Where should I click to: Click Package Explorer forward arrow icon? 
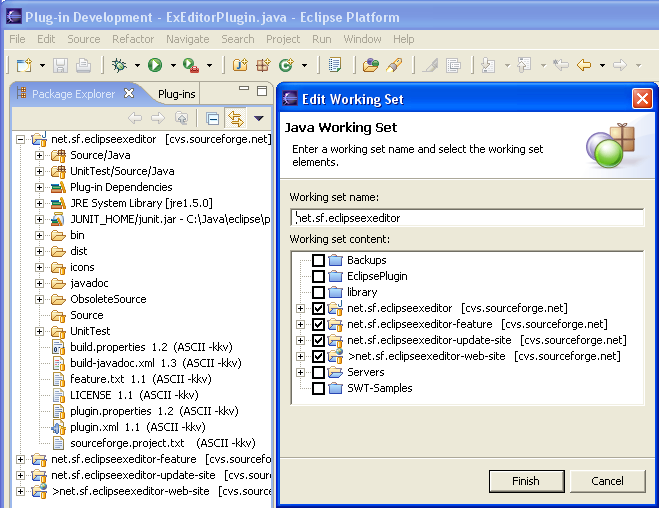158,118
